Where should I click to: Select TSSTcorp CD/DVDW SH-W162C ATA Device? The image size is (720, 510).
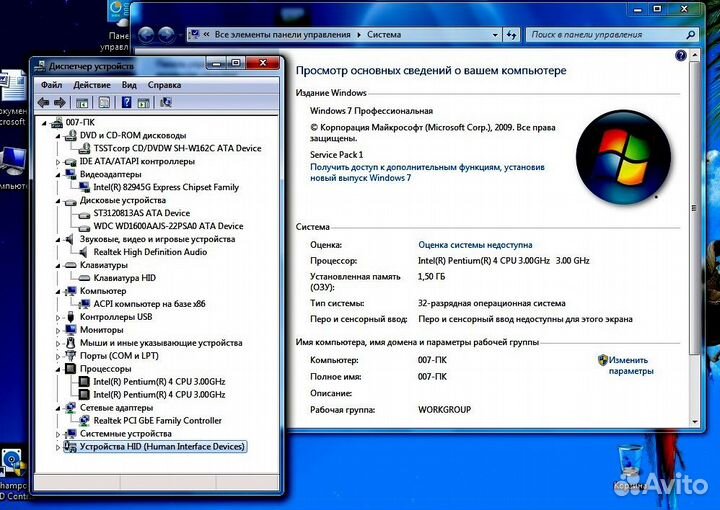177,148
